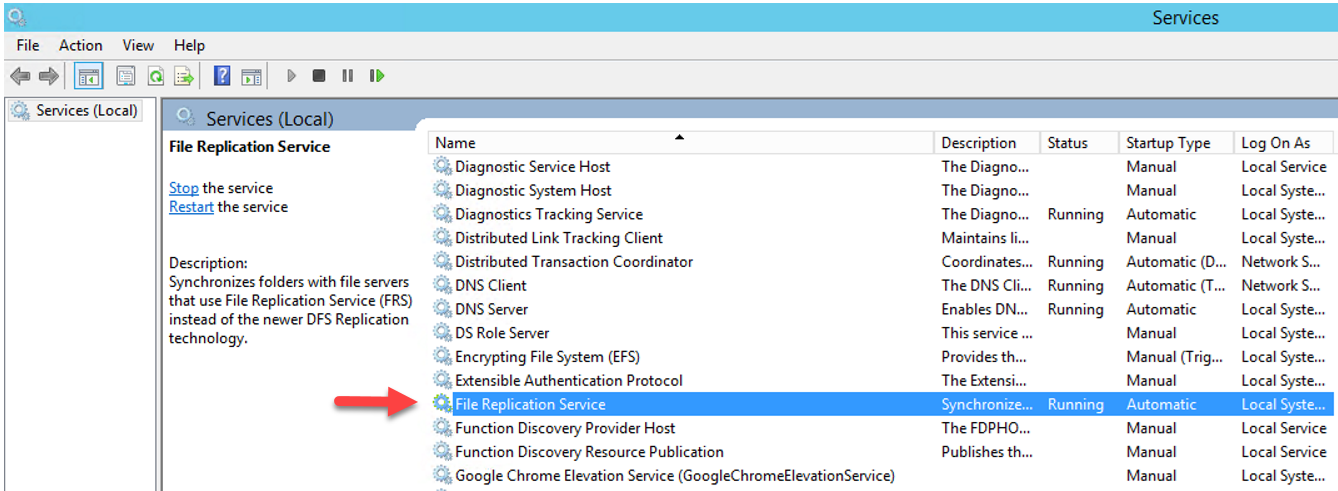Click the Start Service play icon

[291, 76]
